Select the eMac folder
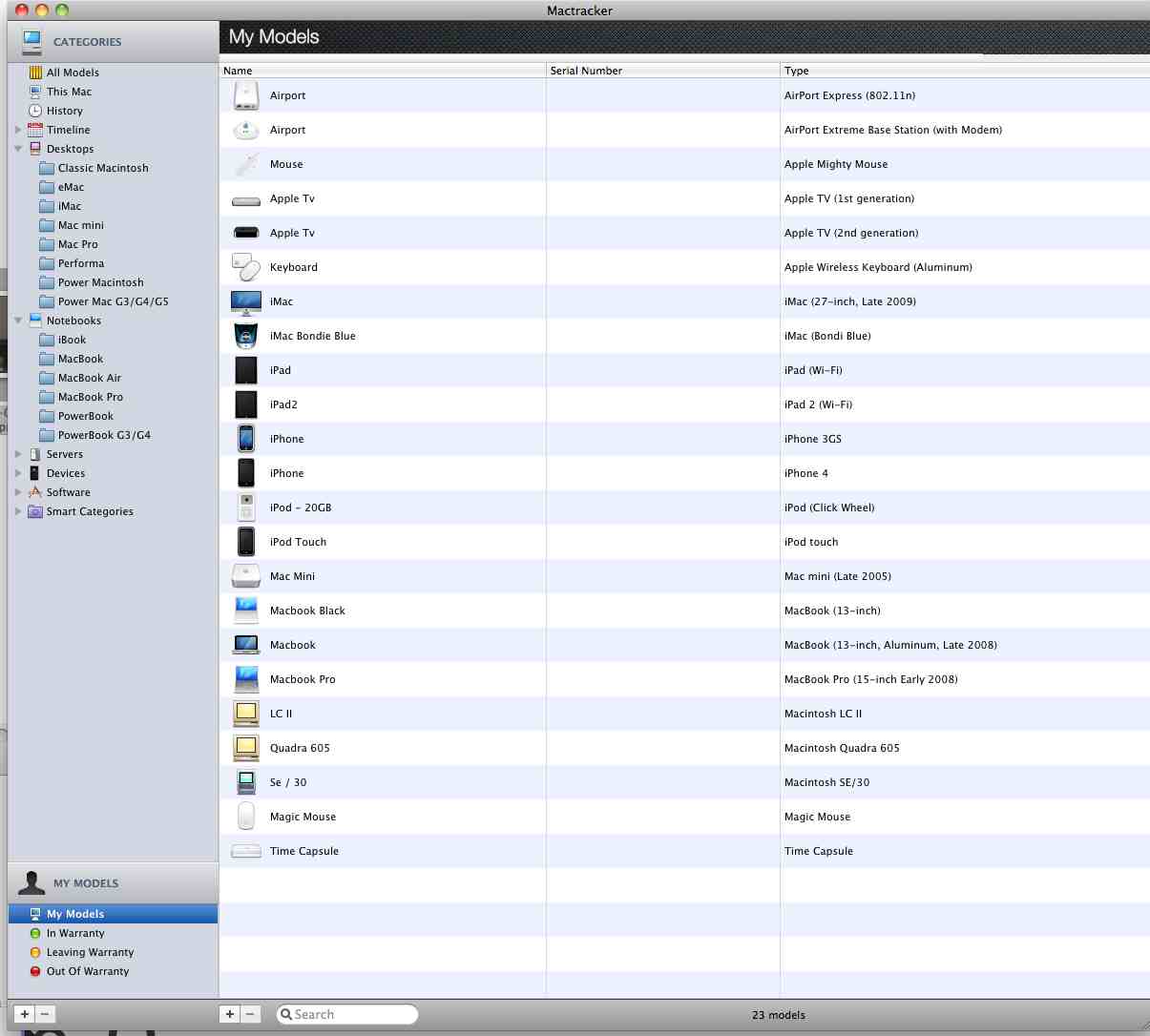Screen dimensions: 1150x1036 coord(62,187)
